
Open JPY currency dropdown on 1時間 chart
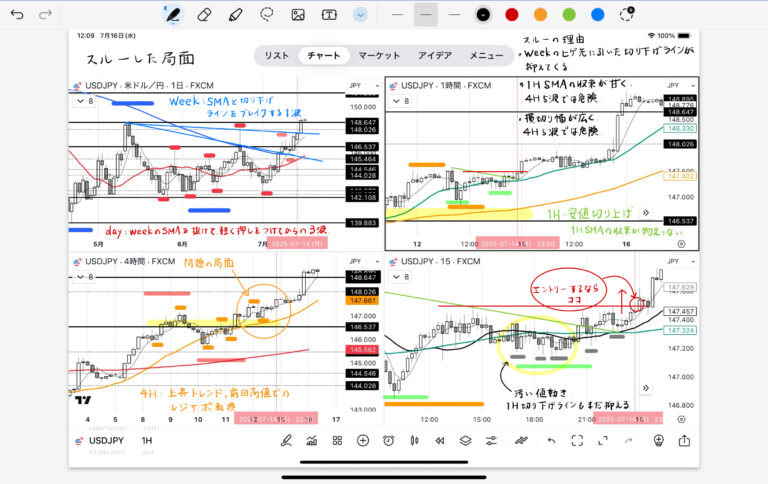coord(680,85)
